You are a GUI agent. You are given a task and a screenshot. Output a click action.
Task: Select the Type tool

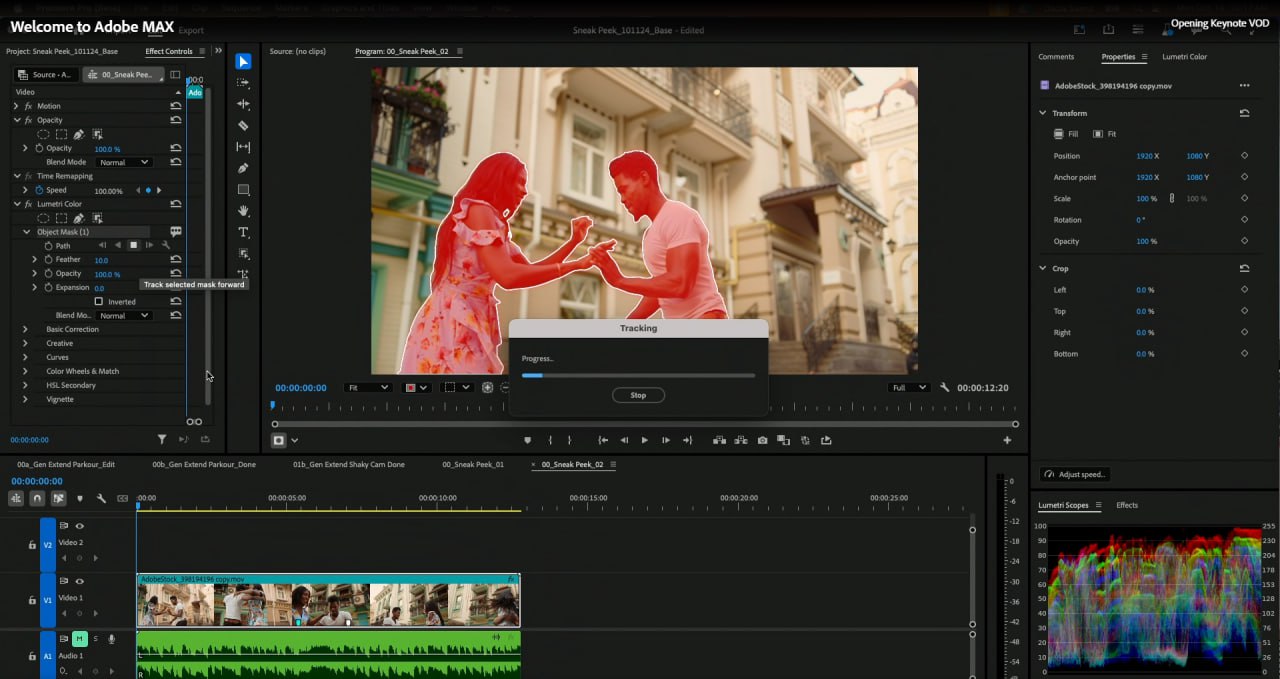tap(243, 232)
